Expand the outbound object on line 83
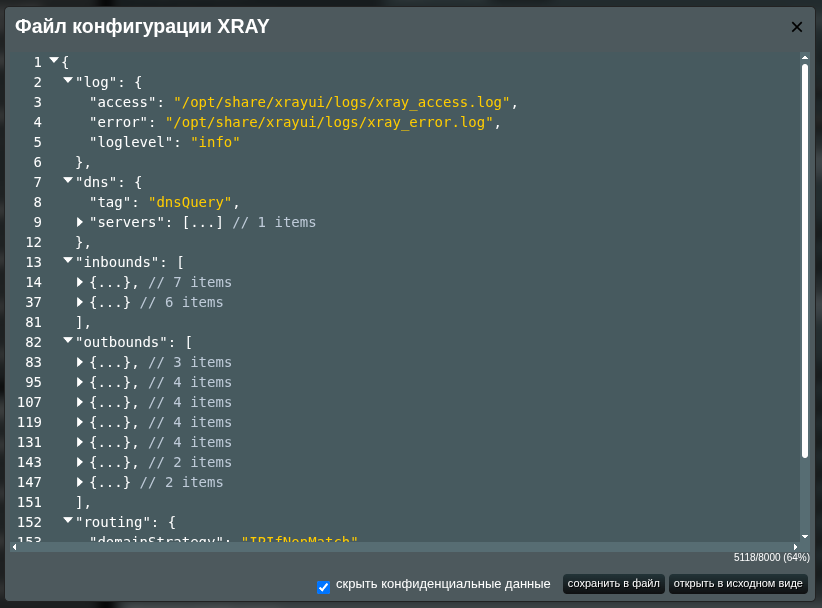The width and height of the screenshot is (822, 608). click(80, 362)
